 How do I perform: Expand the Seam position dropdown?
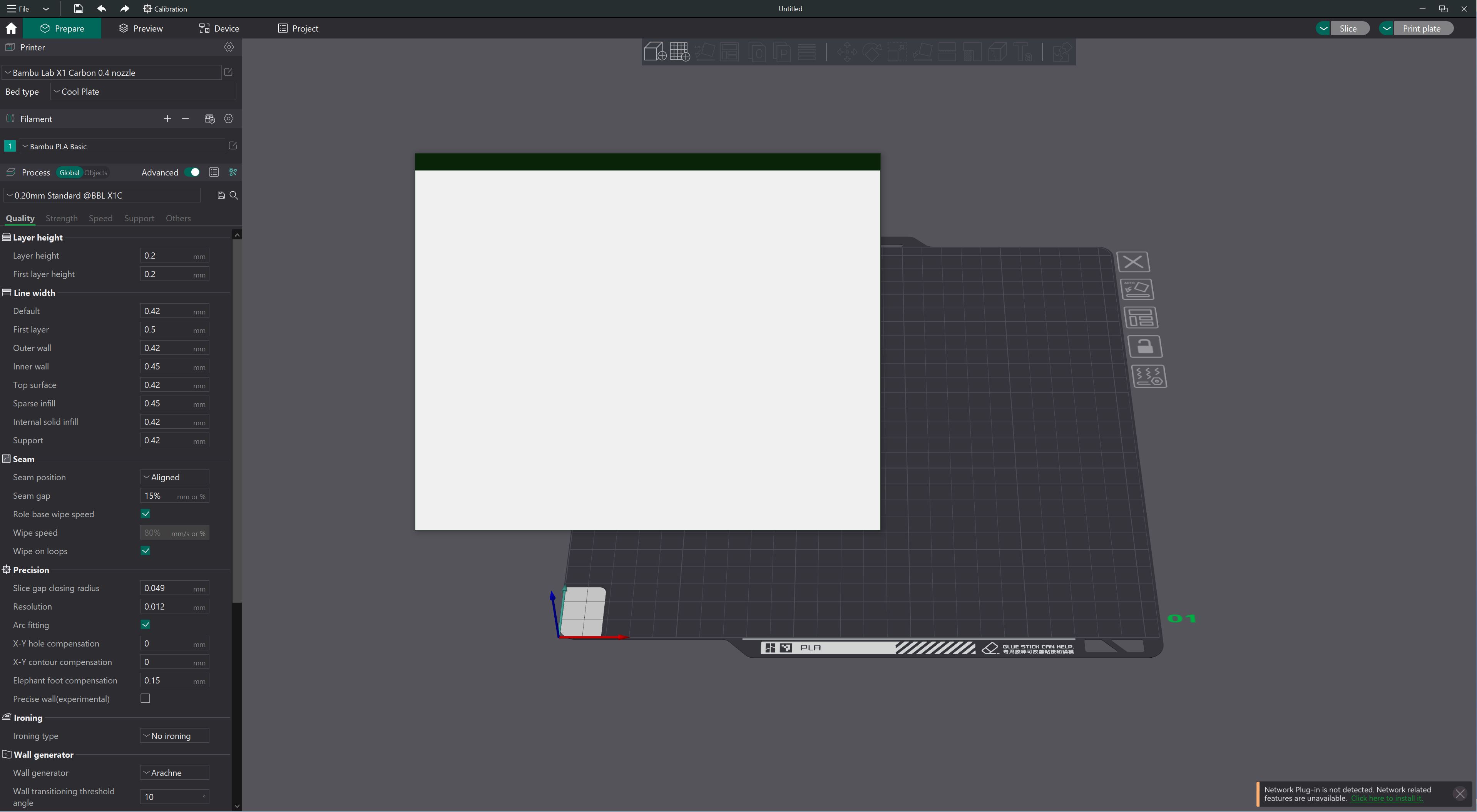coord(174,477)
